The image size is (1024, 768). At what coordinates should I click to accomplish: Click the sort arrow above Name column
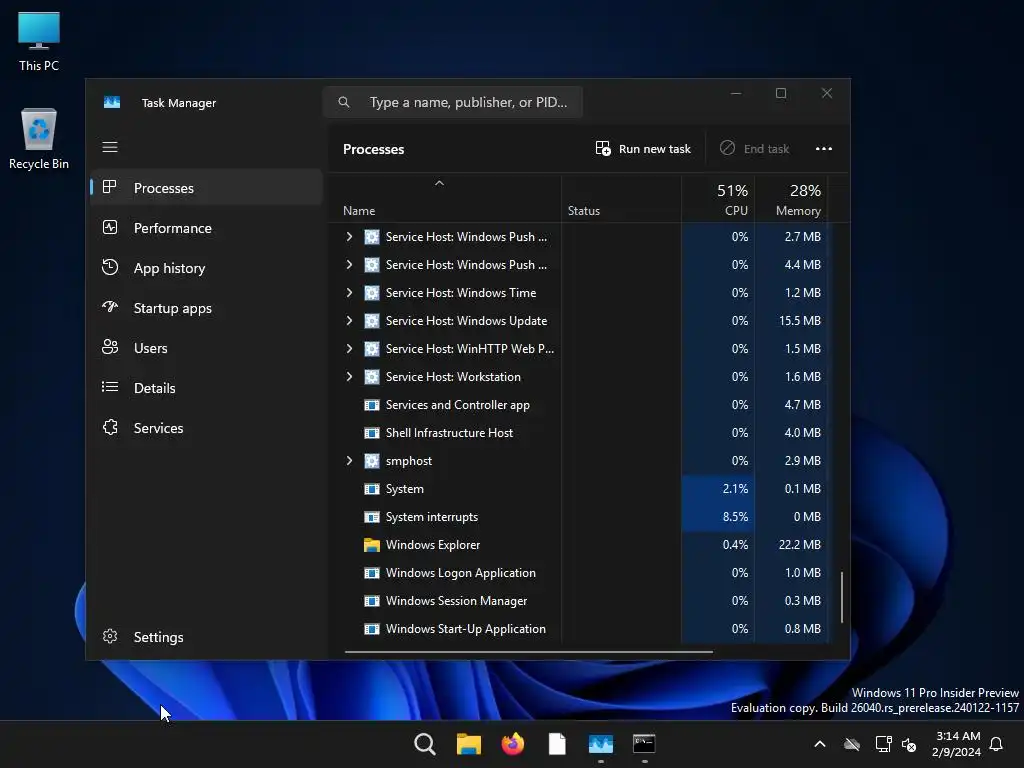(440, 184)
